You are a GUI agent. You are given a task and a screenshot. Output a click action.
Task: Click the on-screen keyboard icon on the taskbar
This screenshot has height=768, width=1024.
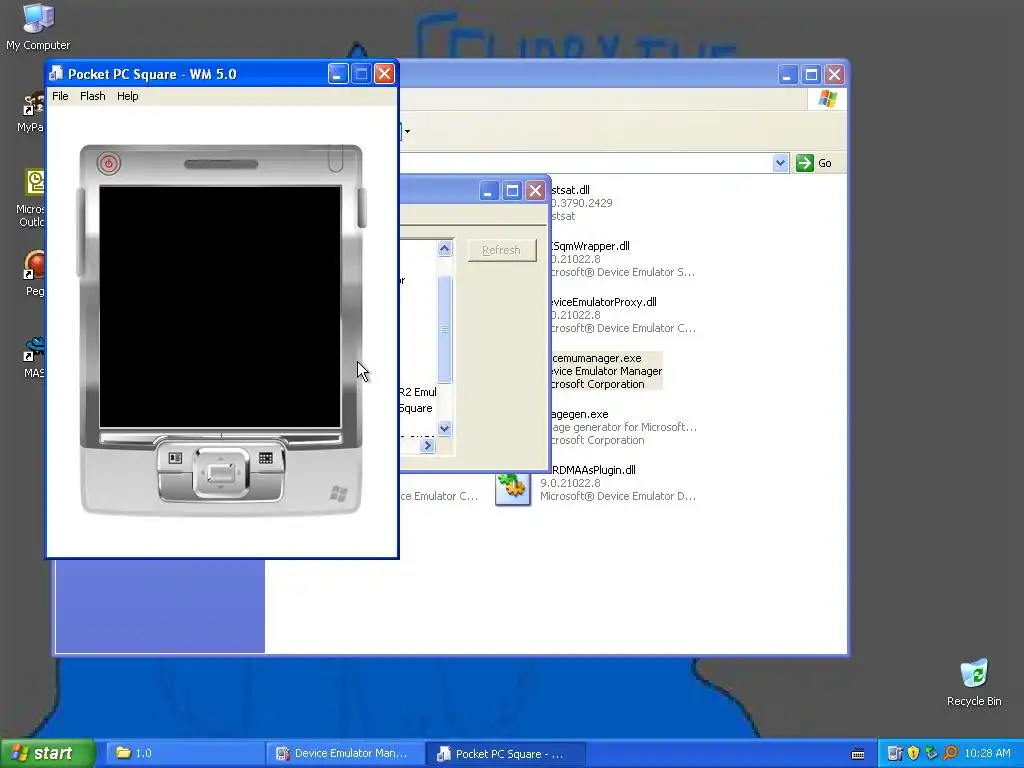[858, 754]
